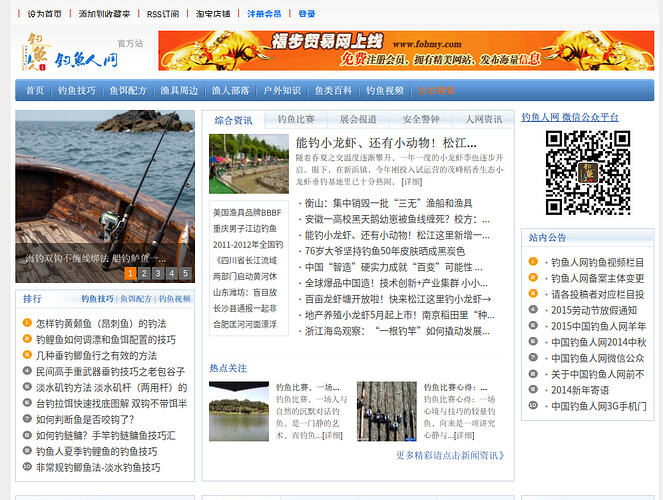Open 钓鱼视频 in the navigation bar
The height and width of the screenshot is (500, 663).
pos(385,90)
